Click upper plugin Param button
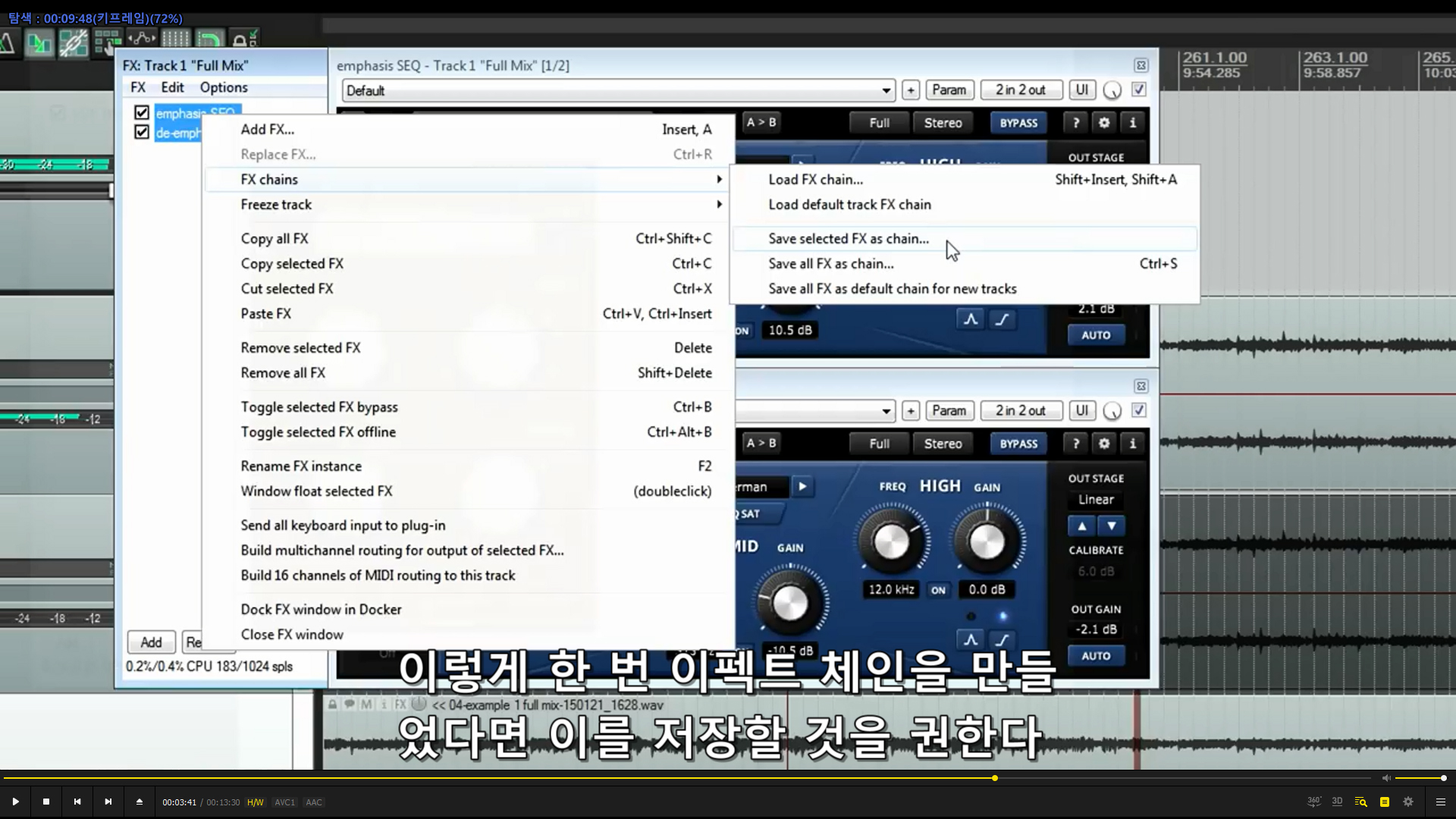The width and height of the screenshot is (1456, 819). coord(949,89)
